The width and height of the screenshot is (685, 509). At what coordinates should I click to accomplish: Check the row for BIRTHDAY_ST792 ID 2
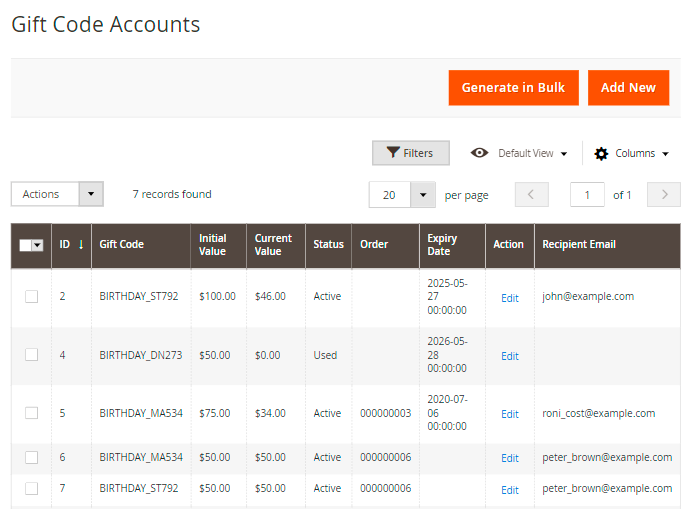31,297
